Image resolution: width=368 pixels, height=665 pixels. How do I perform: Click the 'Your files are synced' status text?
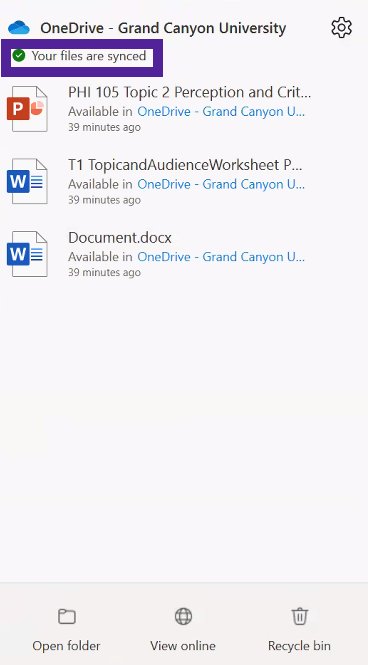89,56
